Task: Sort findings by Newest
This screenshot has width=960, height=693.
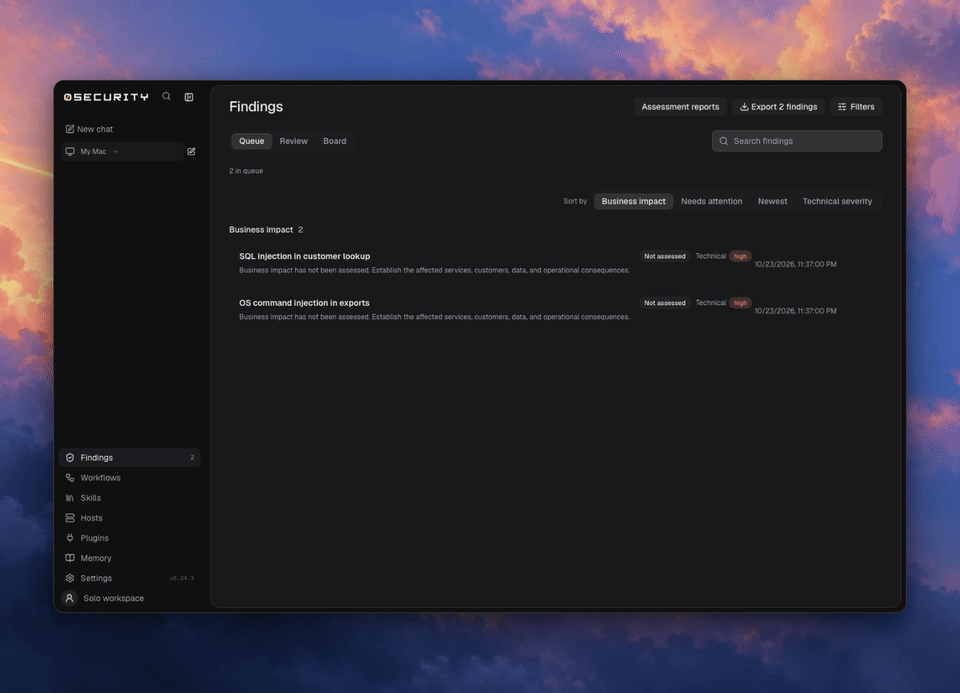Action: pyautogui.click(x=773, y=201)
